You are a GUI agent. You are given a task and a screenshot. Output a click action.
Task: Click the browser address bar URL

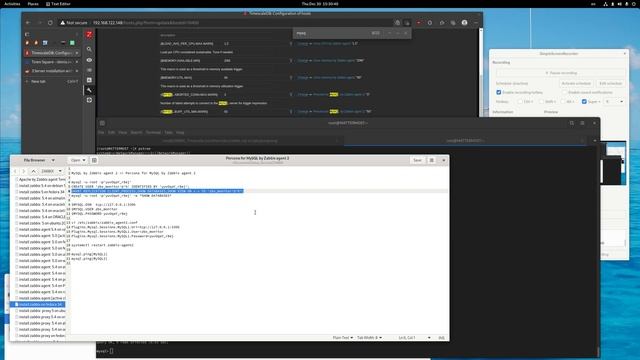[146, 23]
